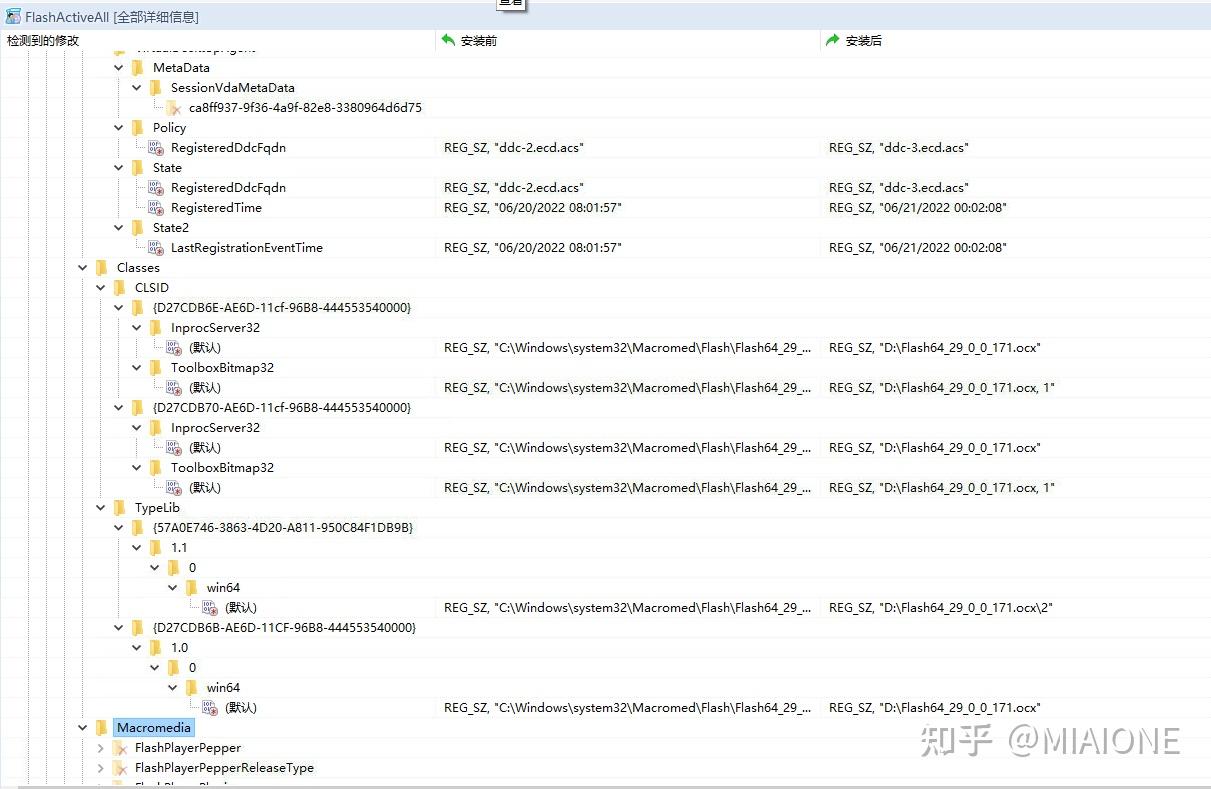Click the 安装后 column header
This screenshot has width=1211, height=789.
862,40
